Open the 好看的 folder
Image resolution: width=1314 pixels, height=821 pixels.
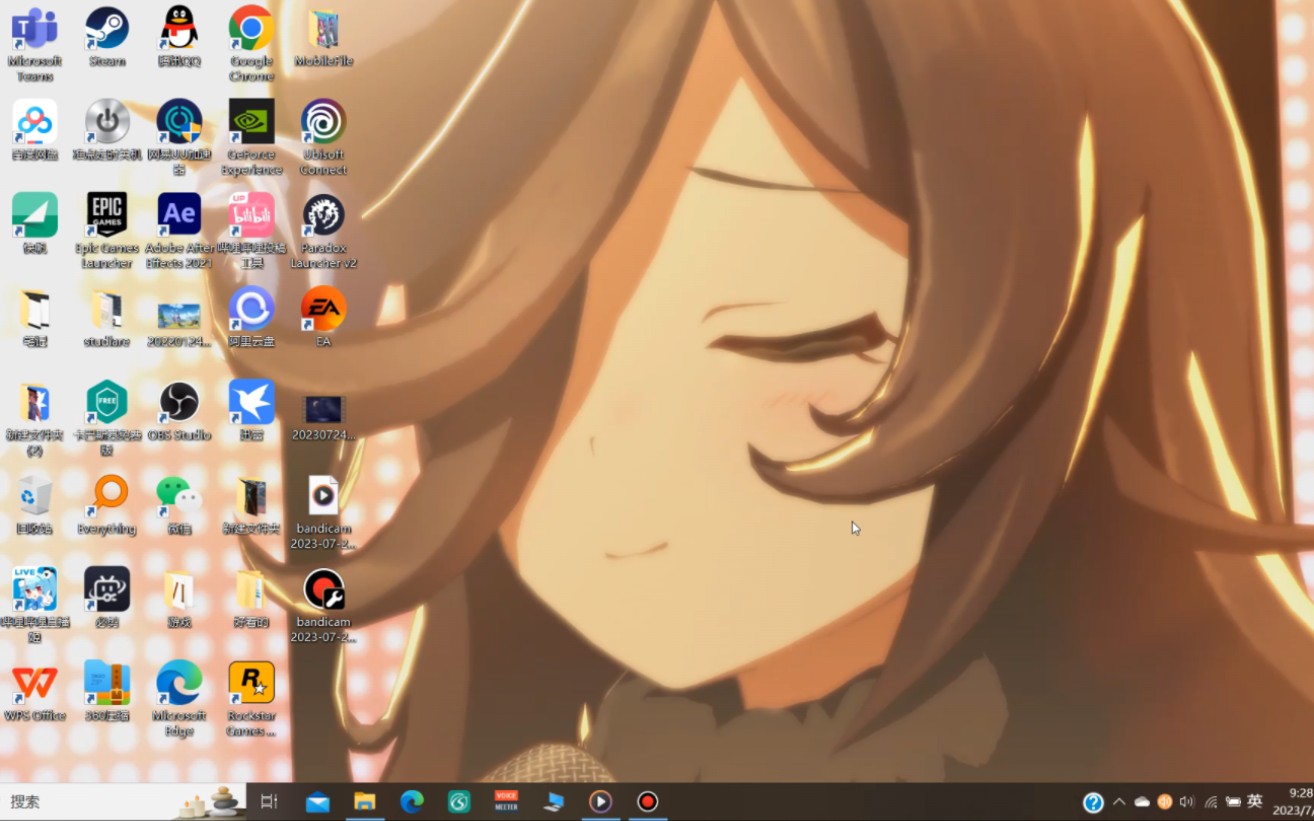(251, 598)
